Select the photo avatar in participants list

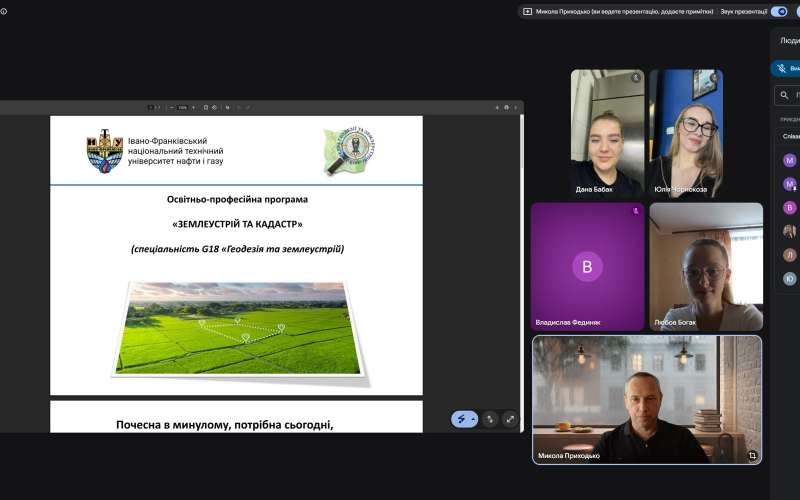click(789, 231)
